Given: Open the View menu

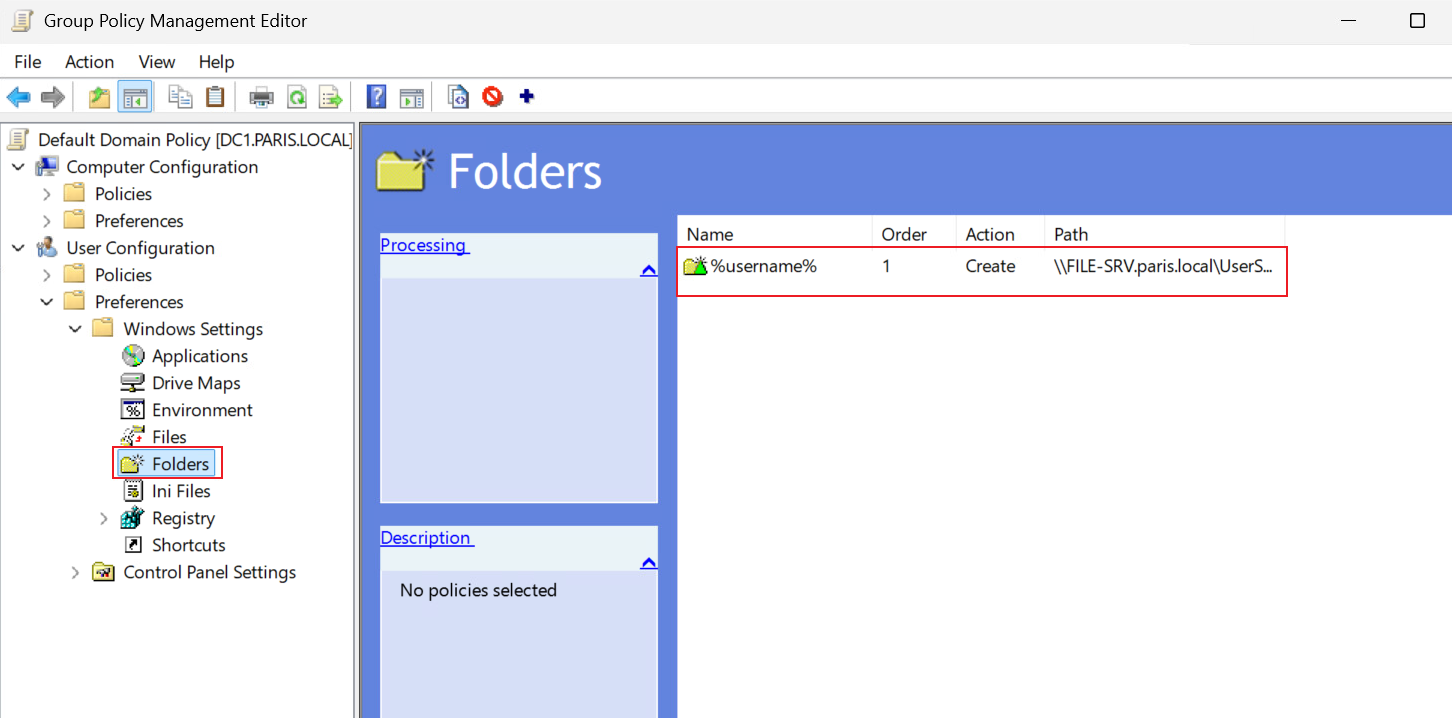Looking at the screenshot, I should [157, 62].
